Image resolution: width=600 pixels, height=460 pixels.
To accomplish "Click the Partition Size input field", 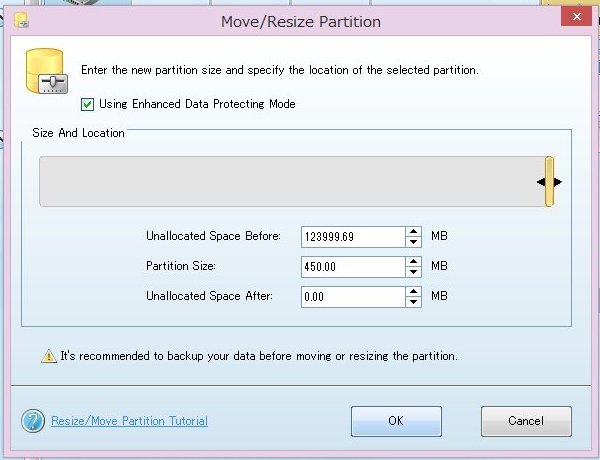I will point(353,267).
